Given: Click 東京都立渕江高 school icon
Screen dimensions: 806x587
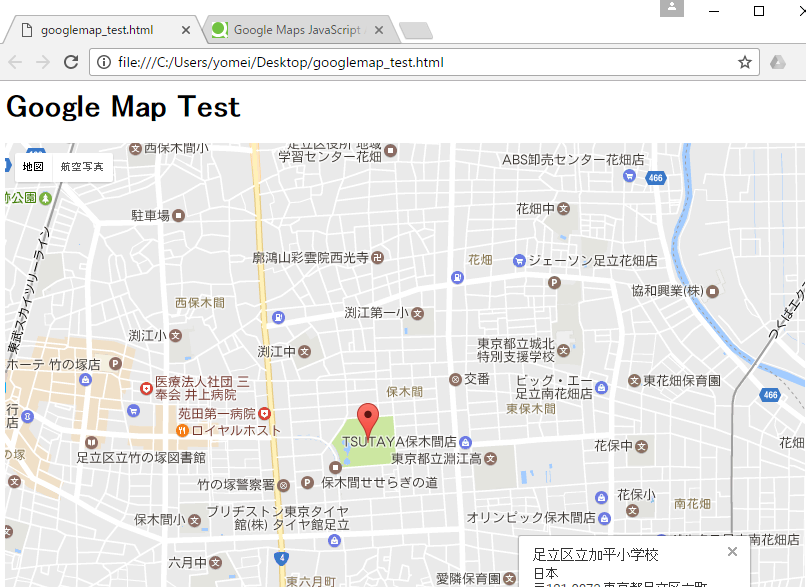Looking at the screenshot, I should click(490, 458).
